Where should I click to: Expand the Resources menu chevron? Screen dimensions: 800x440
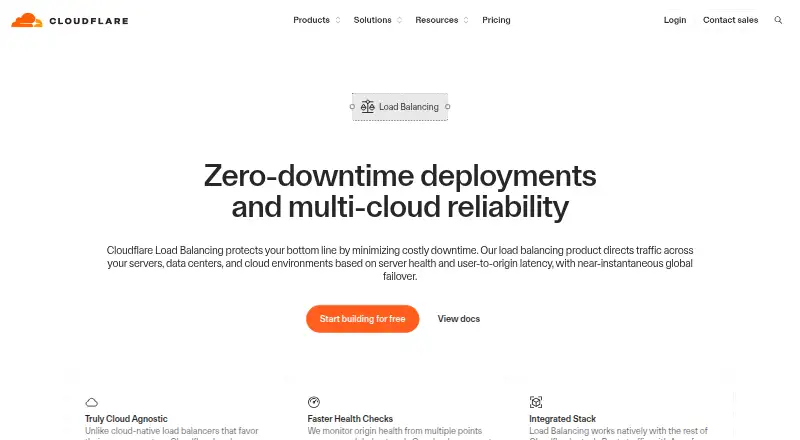pyautogui.click(x=466, y=20)
